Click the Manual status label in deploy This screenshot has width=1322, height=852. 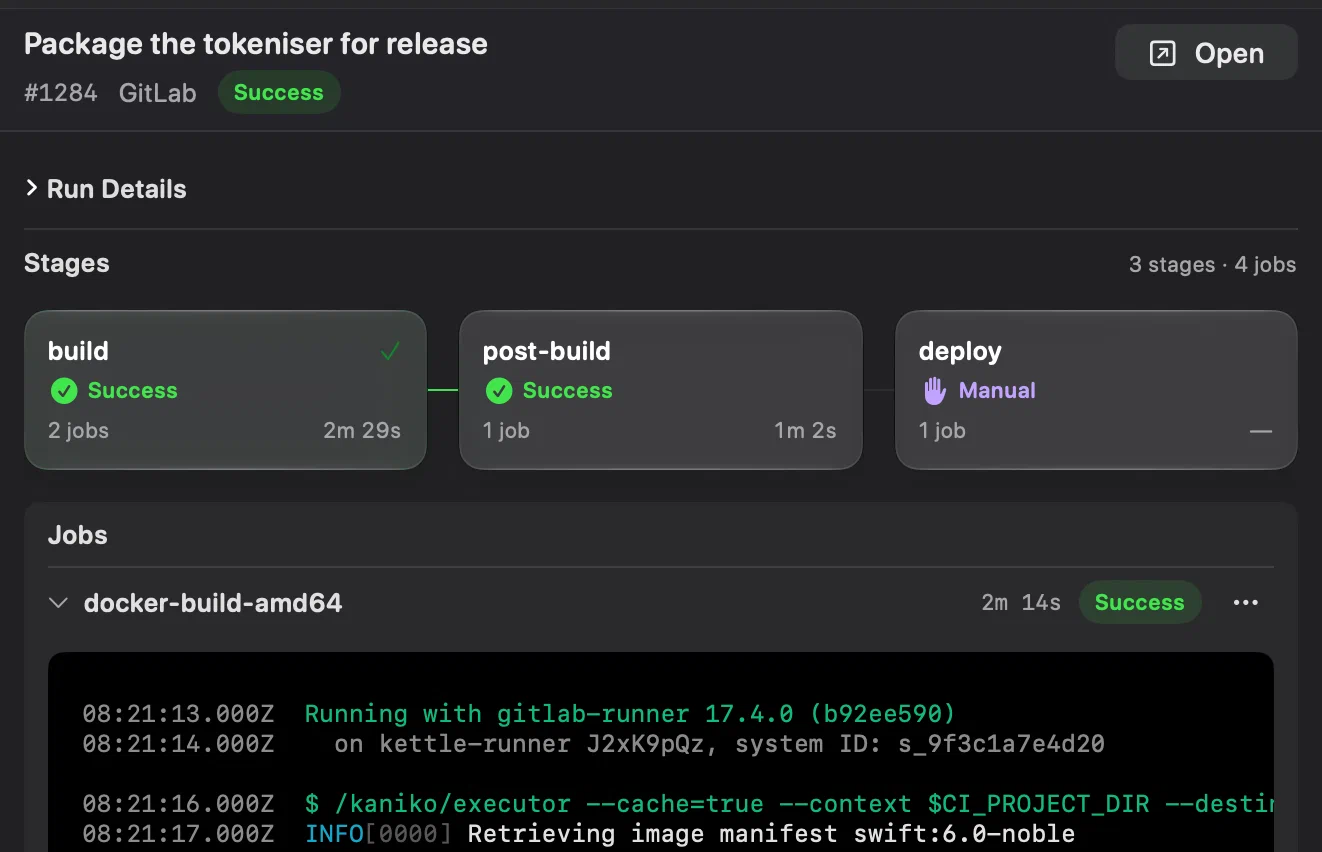[997, 391]
